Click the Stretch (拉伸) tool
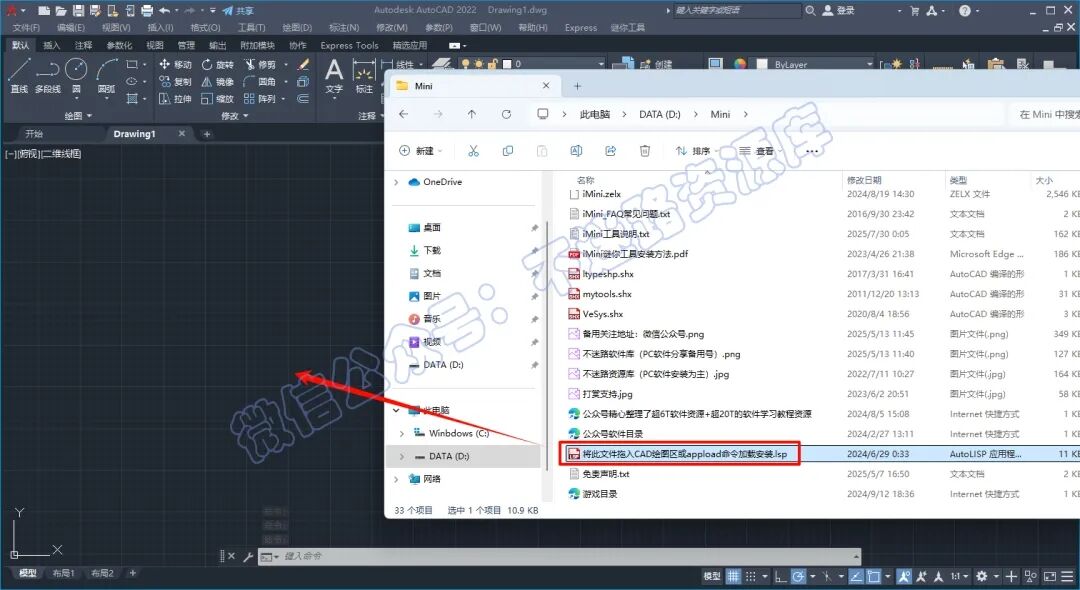 [x=176, y=98]
